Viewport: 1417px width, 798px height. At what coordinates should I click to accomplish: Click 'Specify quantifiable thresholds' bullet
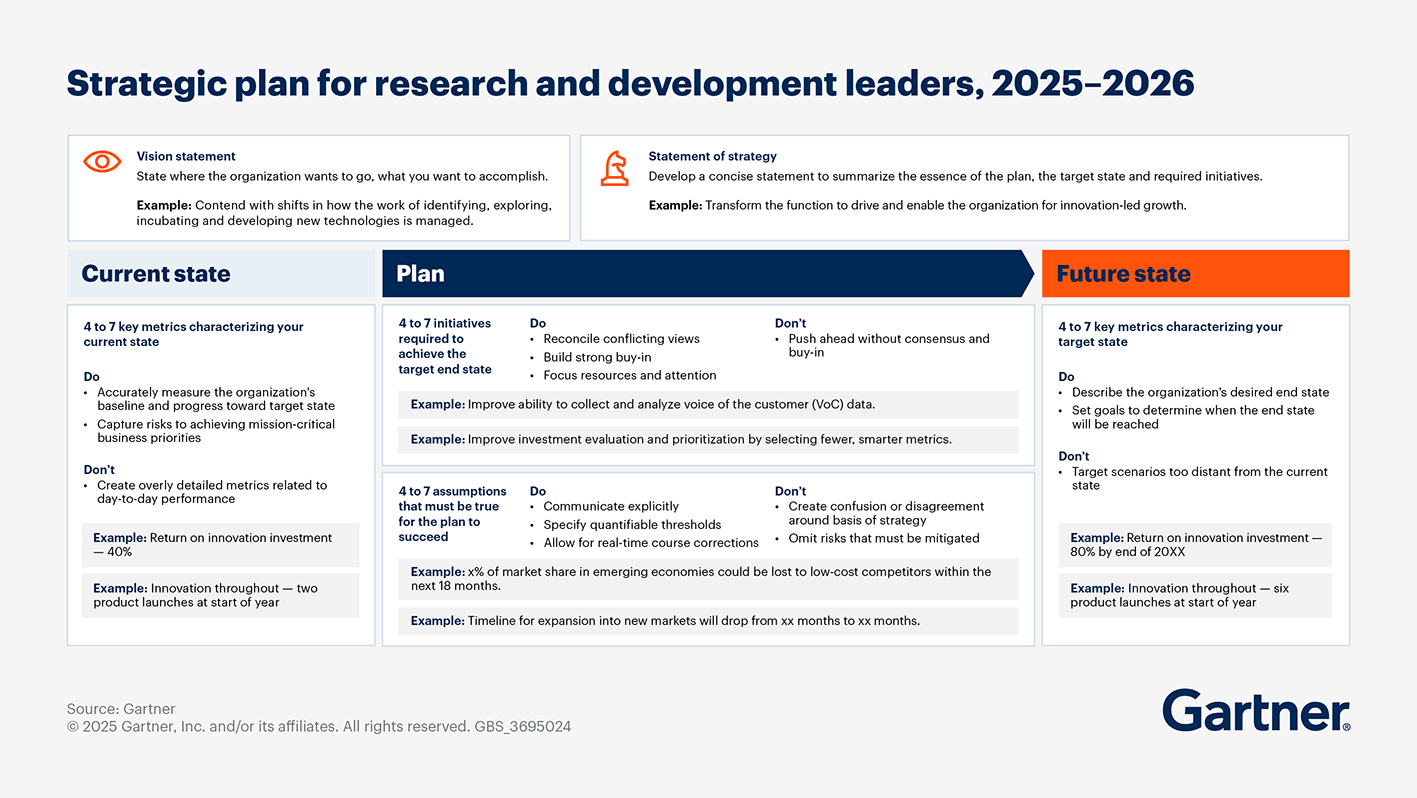[x=626, y=525]
